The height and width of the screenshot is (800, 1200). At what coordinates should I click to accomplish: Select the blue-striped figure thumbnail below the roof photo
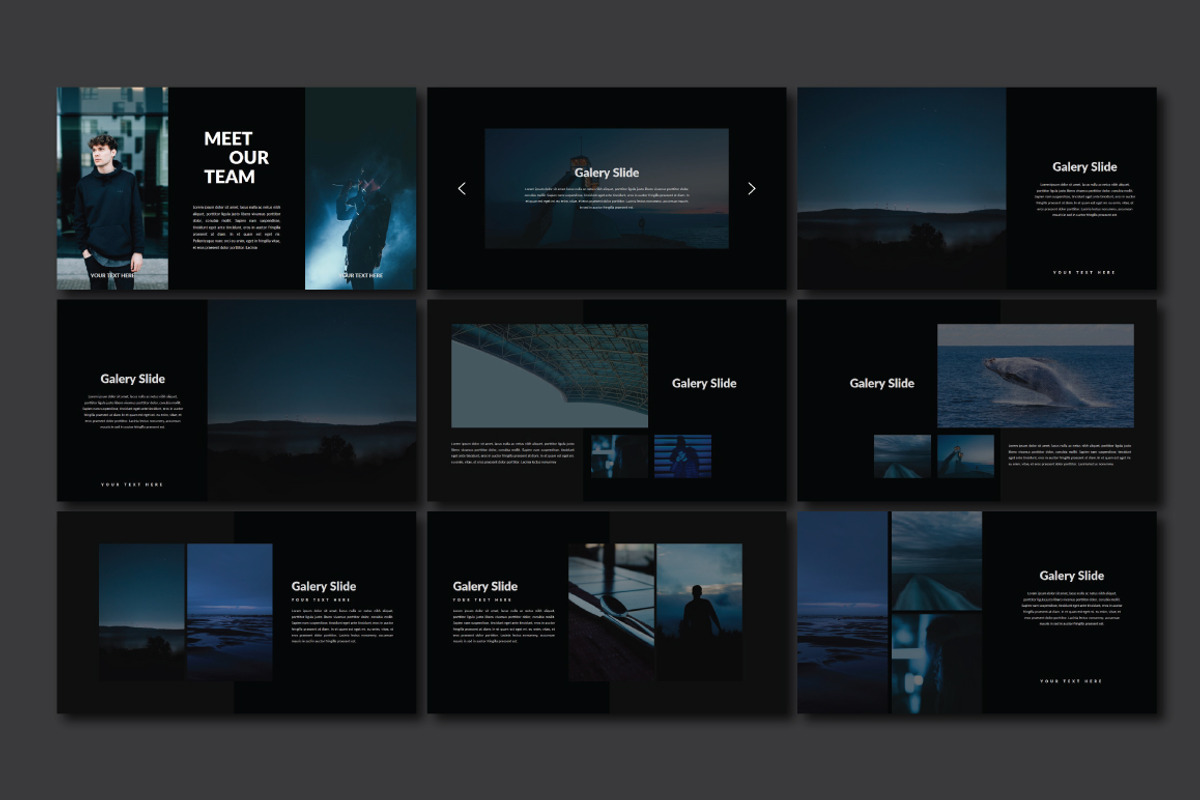click(x=683, y=456)
